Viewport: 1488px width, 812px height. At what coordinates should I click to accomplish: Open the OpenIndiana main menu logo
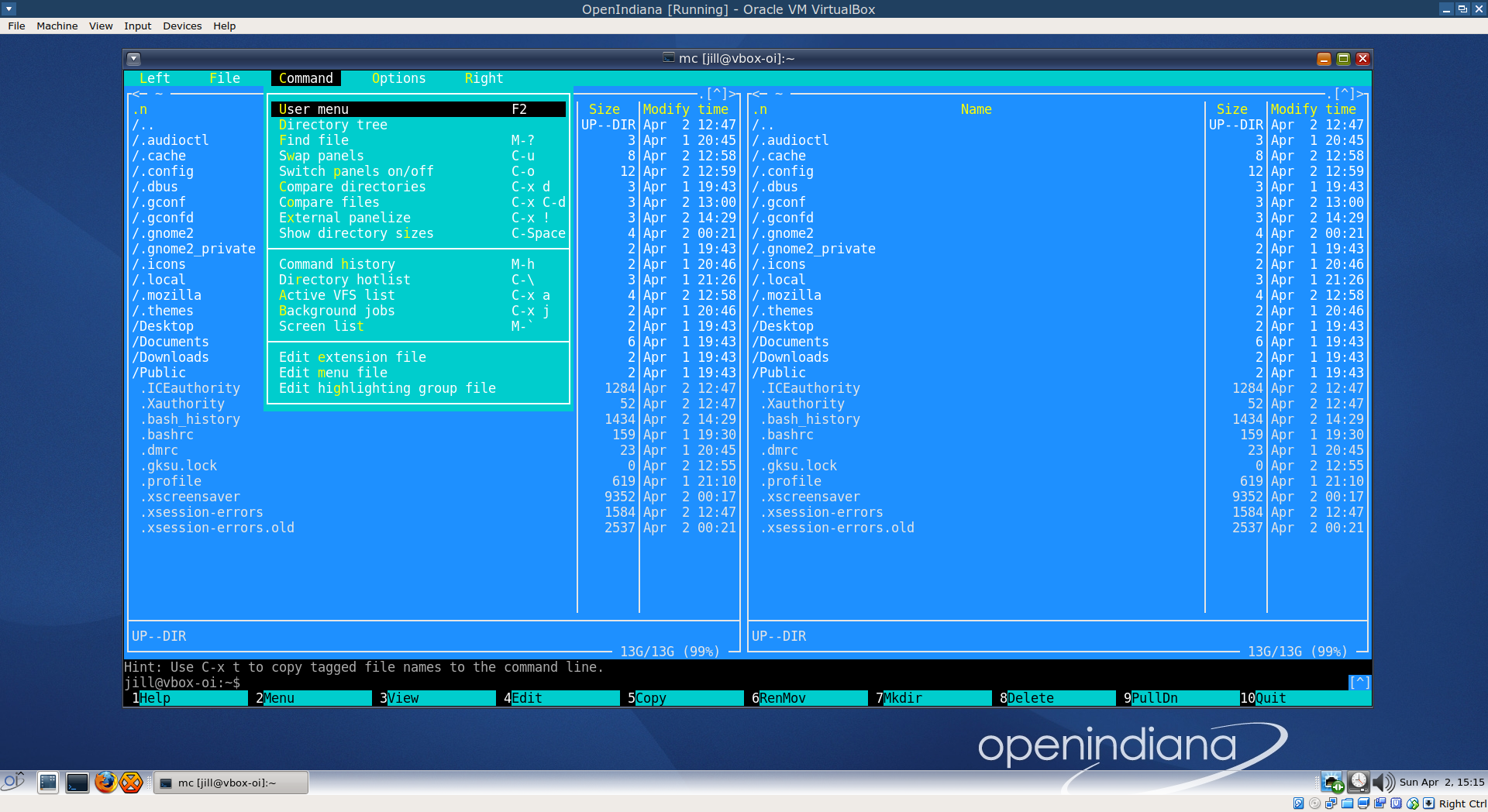[14, 781]
